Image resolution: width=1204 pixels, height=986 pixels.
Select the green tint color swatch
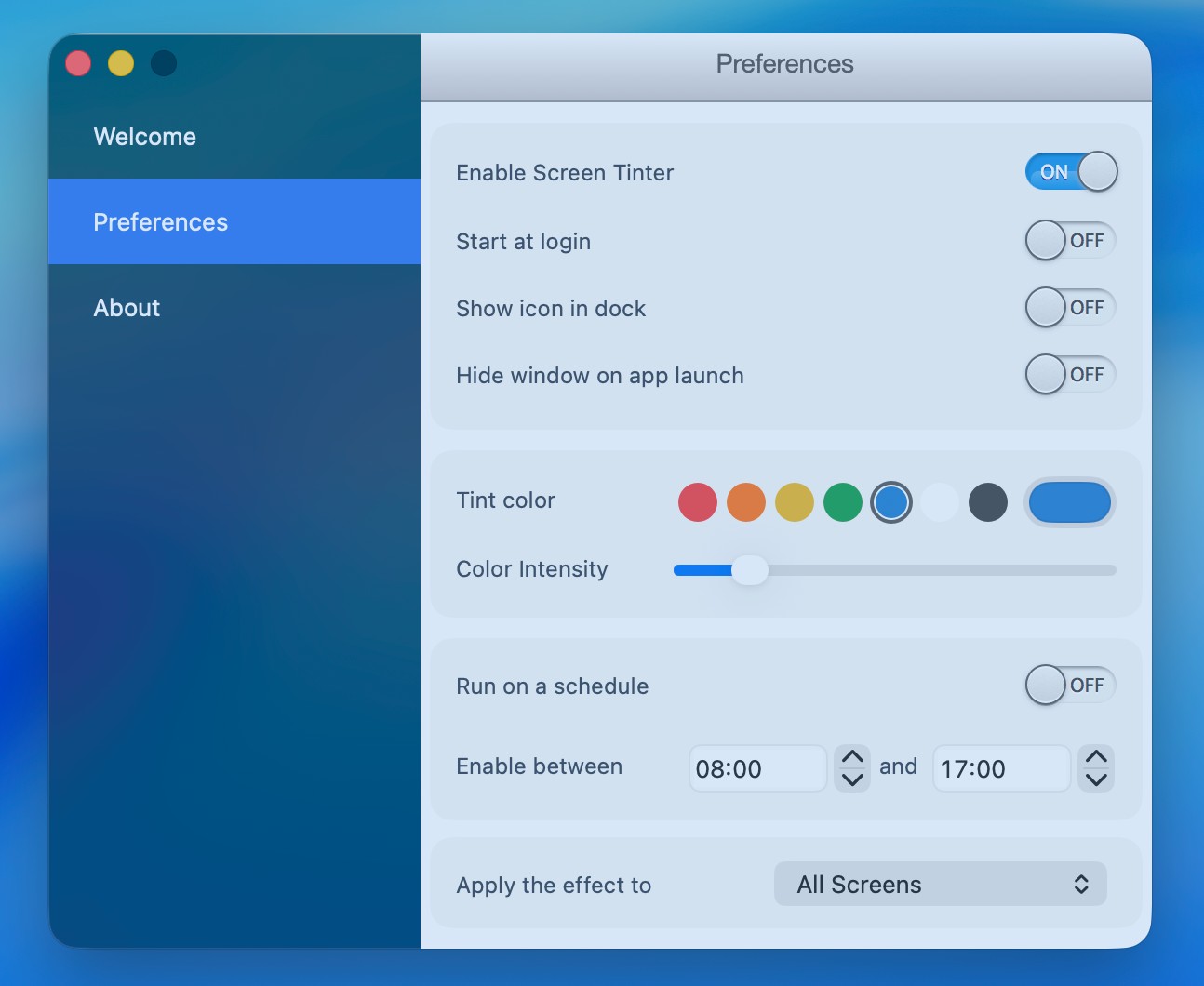(842, 502)
